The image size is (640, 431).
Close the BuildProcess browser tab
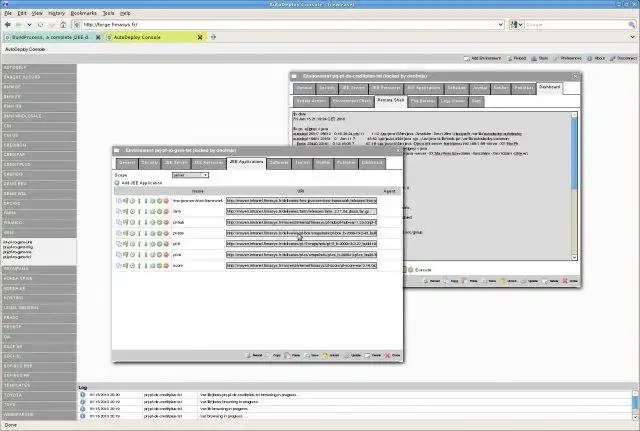98,37
